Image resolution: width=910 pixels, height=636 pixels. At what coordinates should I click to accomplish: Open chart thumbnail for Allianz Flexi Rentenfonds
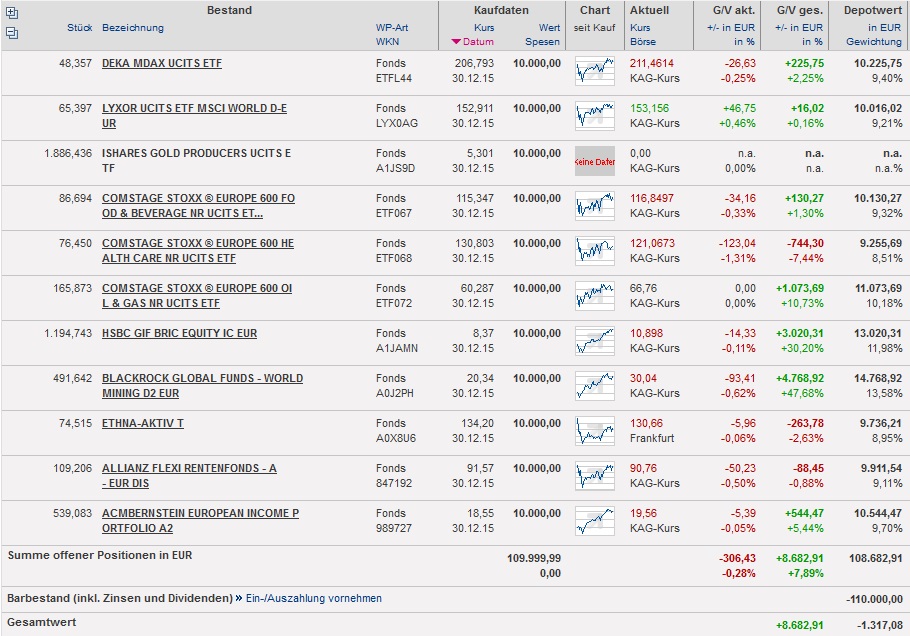[595, 476]
